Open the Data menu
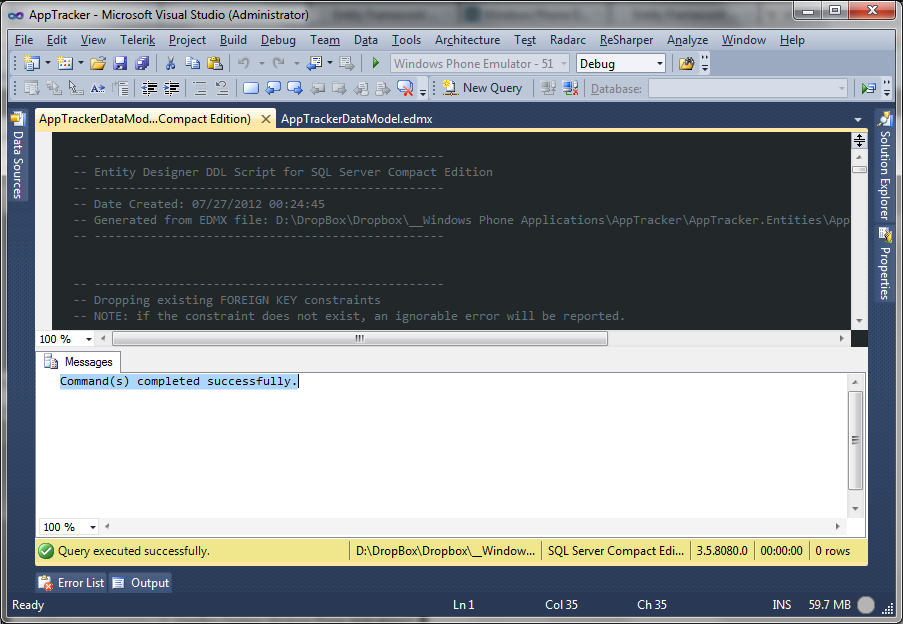The width and height of the screenshot is (903, 624). [366, 40]
